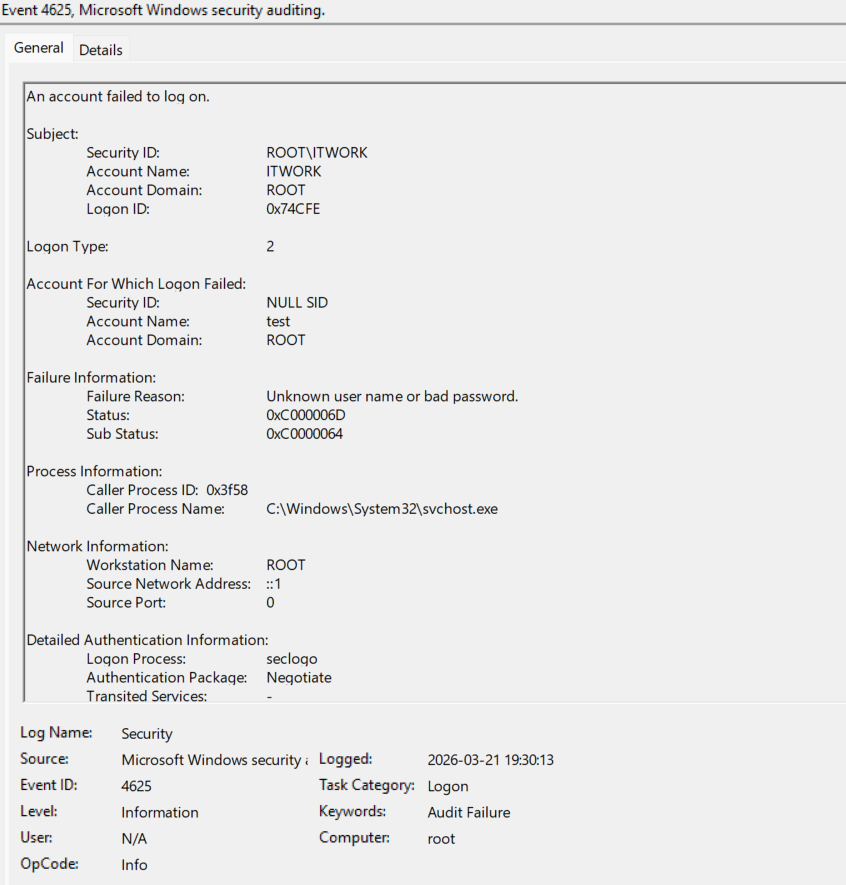
Task: Click the ROOT\ITWORK Security ID value
Action: click(316, 153)
